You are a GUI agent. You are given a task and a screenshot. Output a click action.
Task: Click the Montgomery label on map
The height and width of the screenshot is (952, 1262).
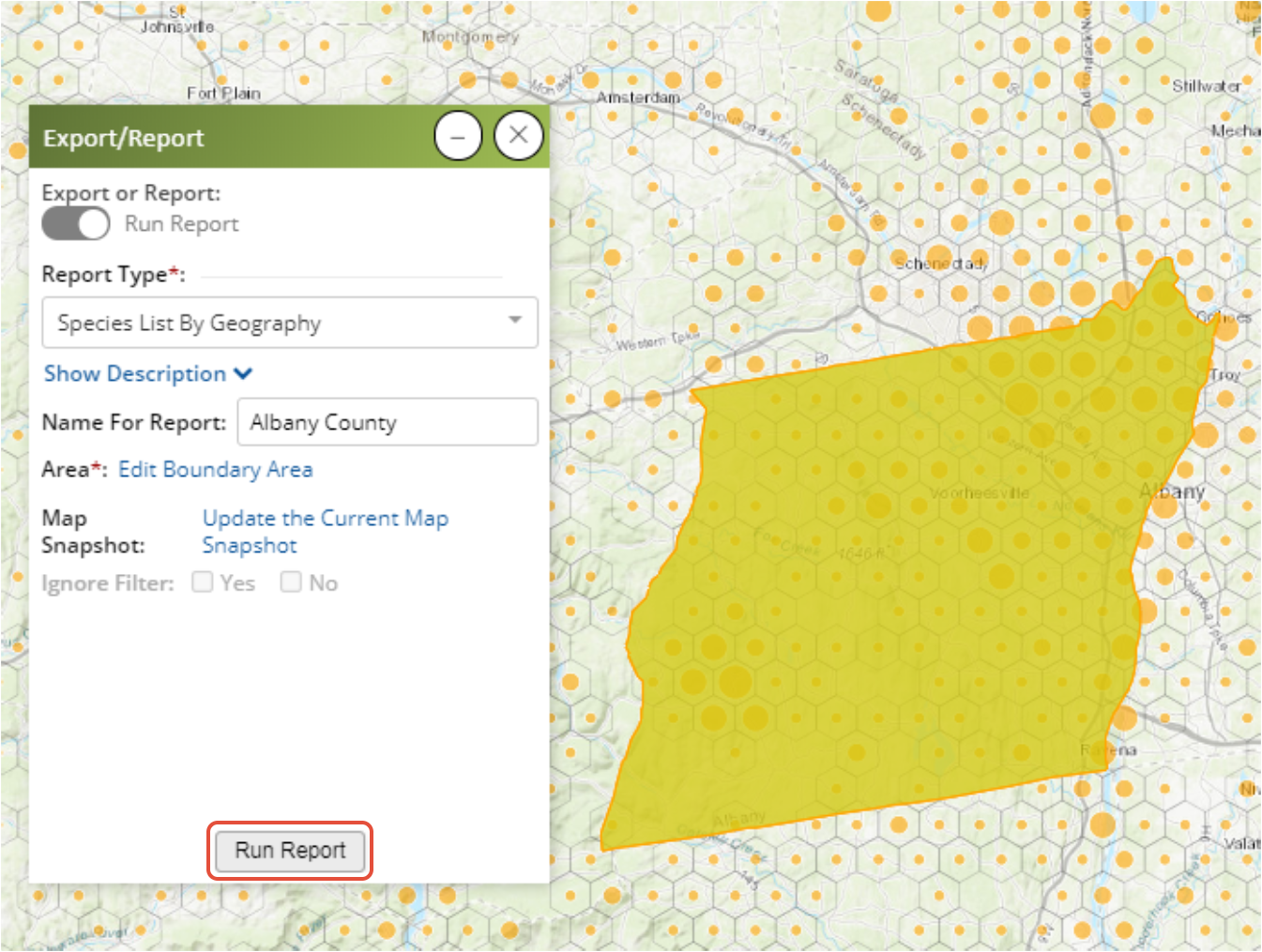[x=470, y=37]
